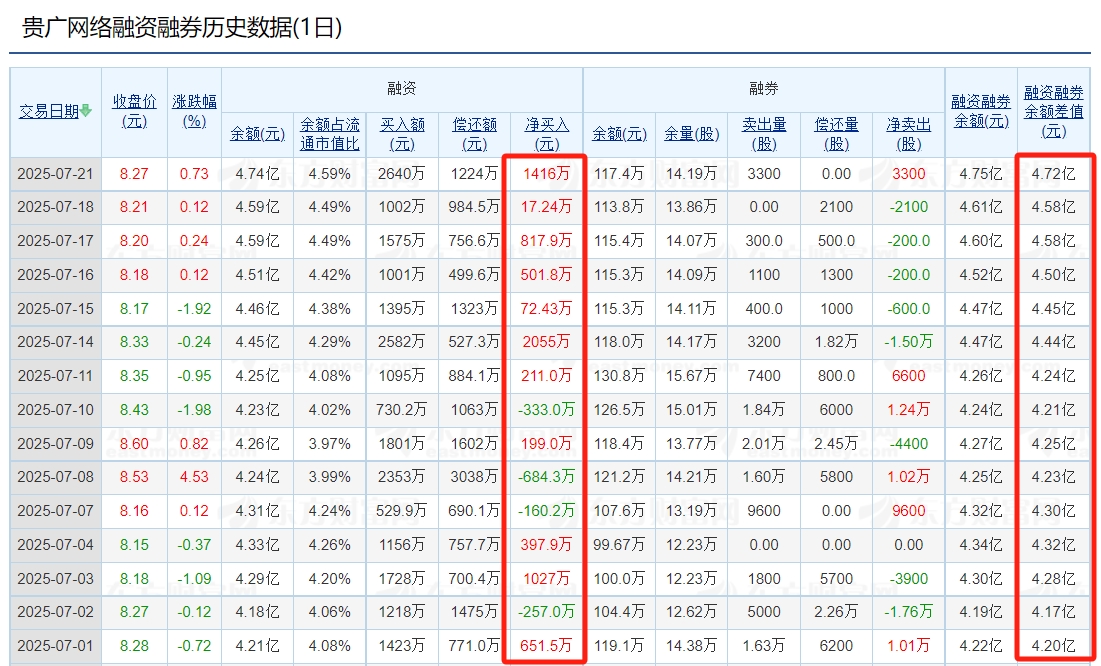
Task: Click net buy value 2055万
Action: click(546, 342)
